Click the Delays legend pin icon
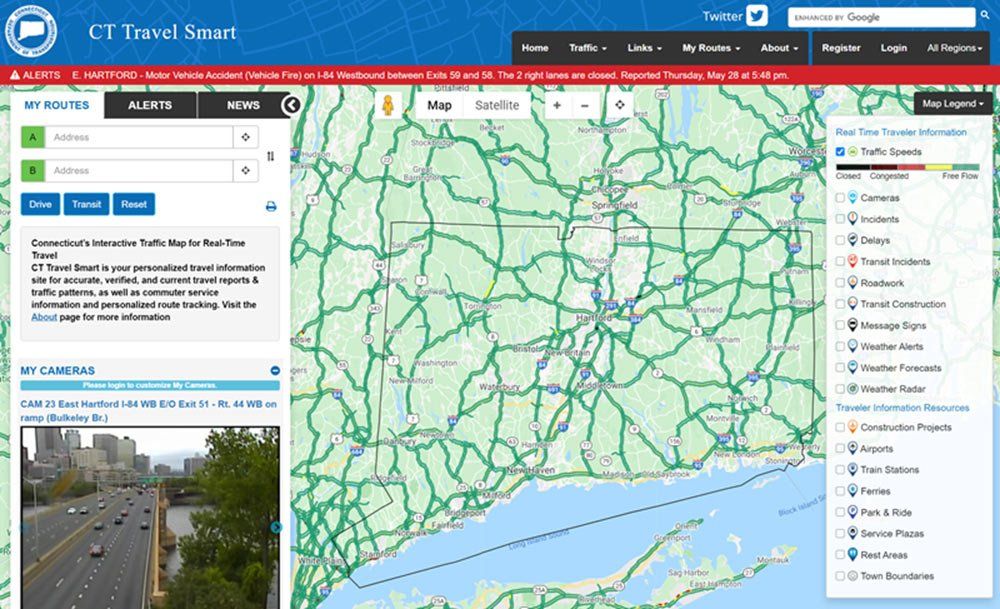 tap(853, 240)
